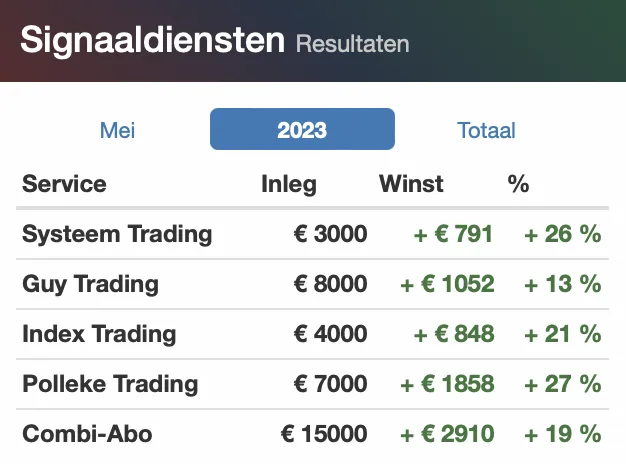Select the Combi-Abo service
The height and width of the screenshot is (464, 626).
[87, 434]
